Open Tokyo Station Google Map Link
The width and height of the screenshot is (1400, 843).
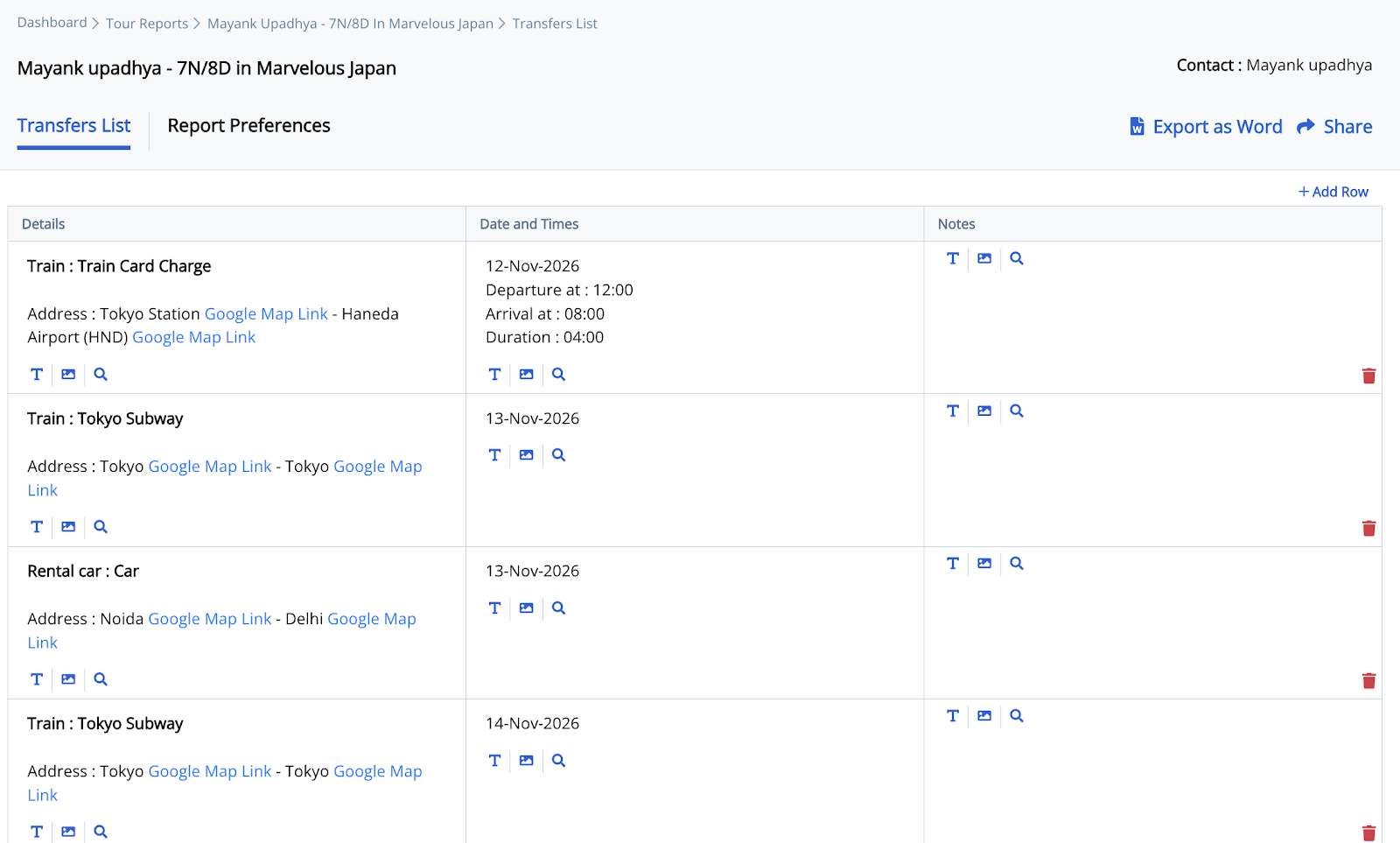266,314
